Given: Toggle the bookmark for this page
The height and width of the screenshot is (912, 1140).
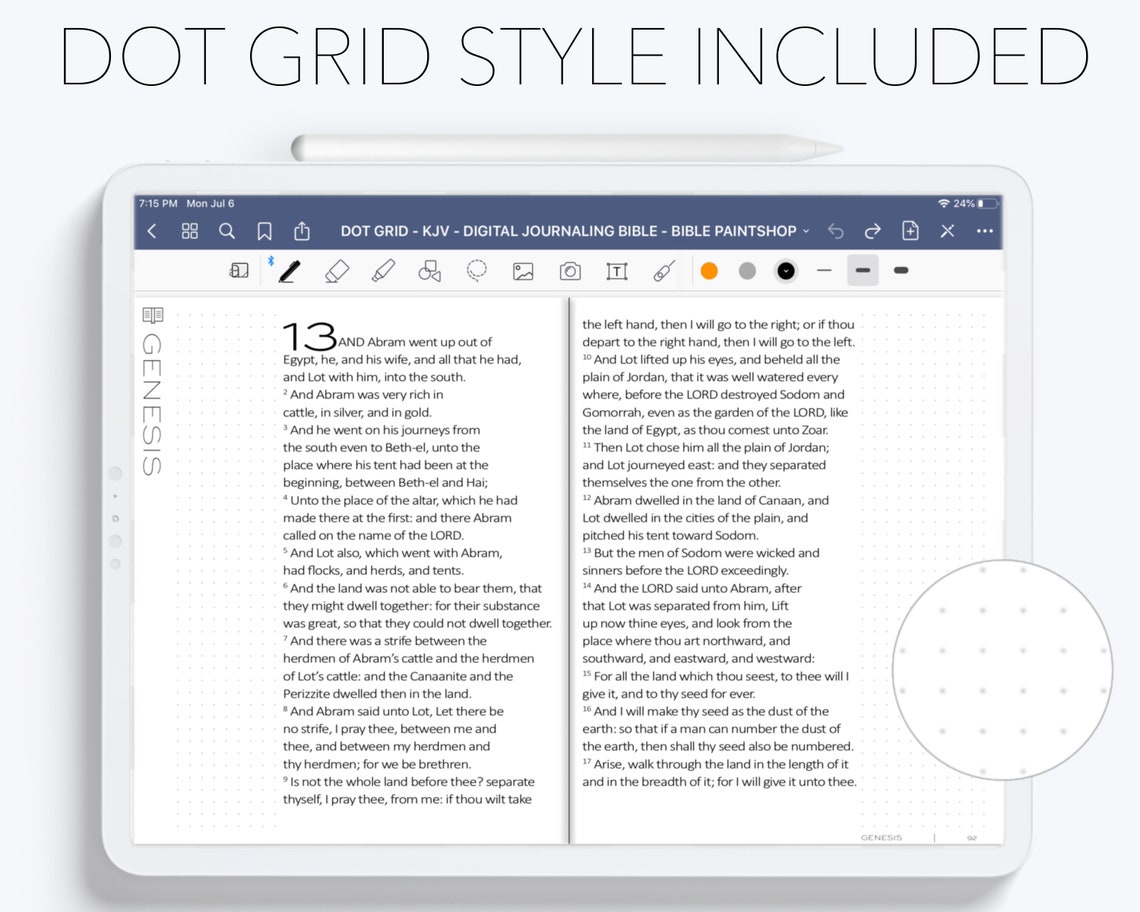Looking at the screenshot, I should coord(264,230).
